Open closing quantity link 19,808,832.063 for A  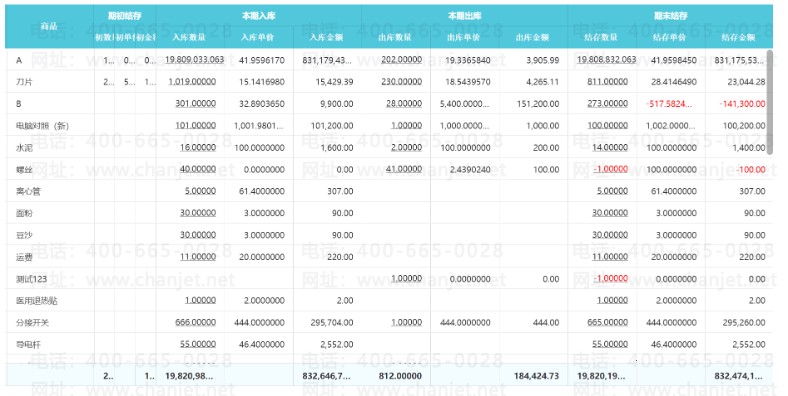[607, 60]
